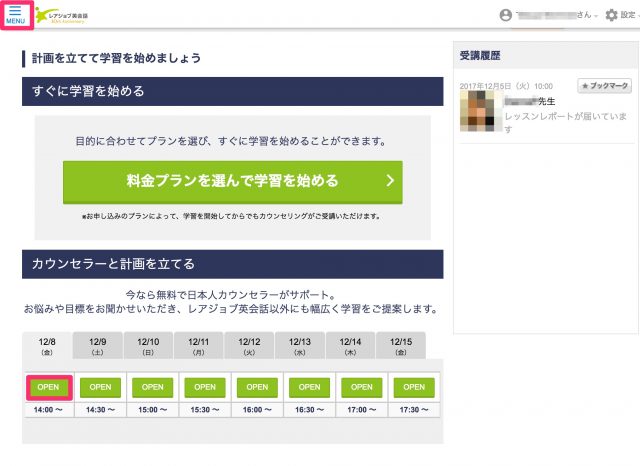Click the レアジョブ英会話 logo

click(x=62, y=16)
